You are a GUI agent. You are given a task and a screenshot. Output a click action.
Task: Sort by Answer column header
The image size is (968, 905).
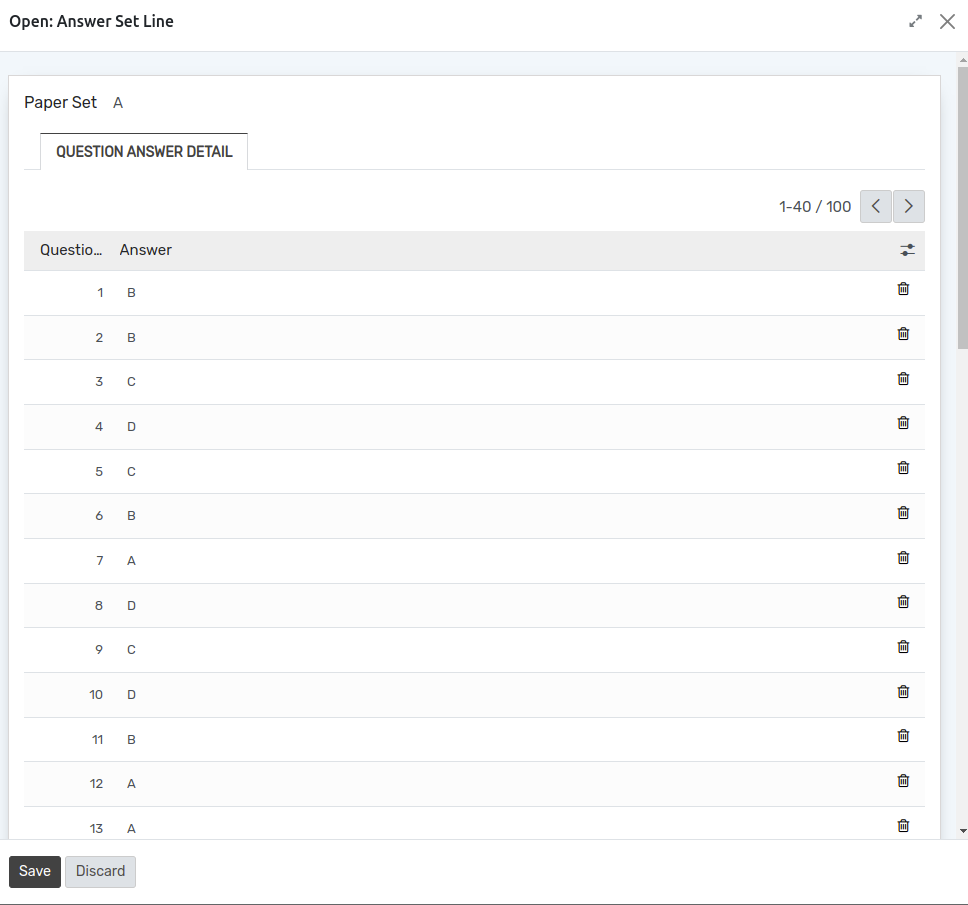click(146, 250)
